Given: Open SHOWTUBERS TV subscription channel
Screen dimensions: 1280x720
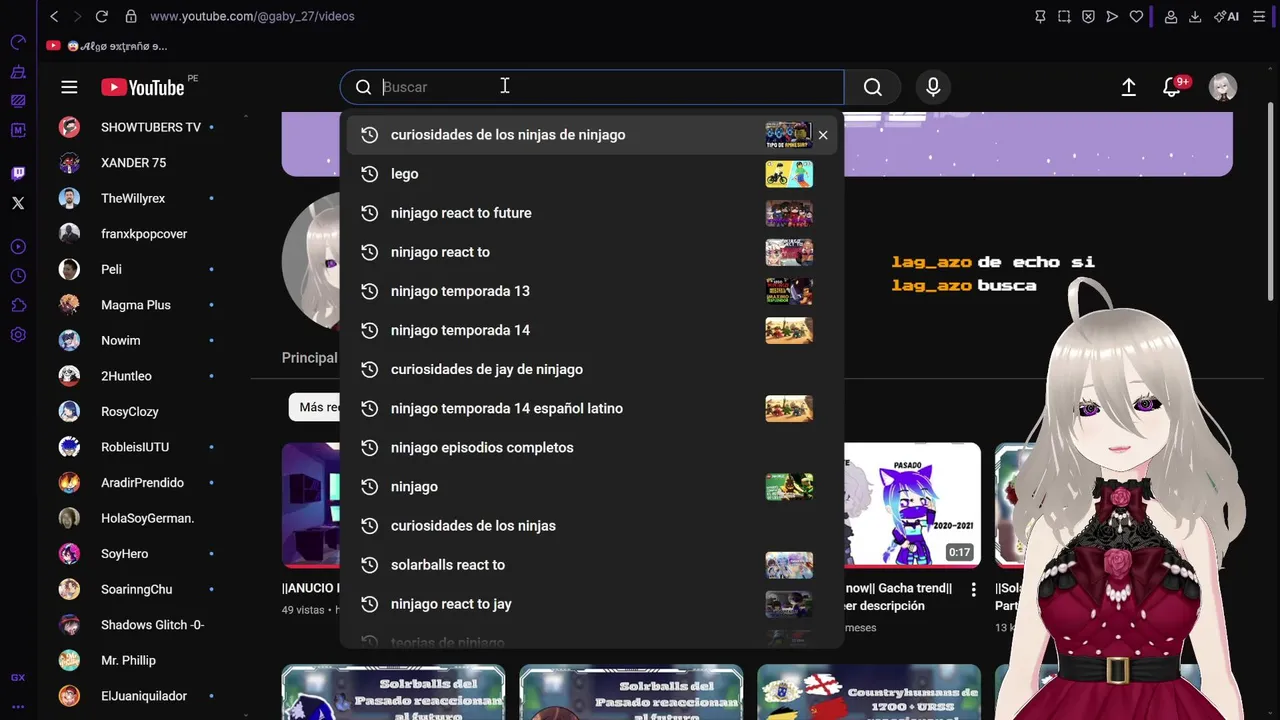Looking at the screenshot, I should (x=137, y=127).
